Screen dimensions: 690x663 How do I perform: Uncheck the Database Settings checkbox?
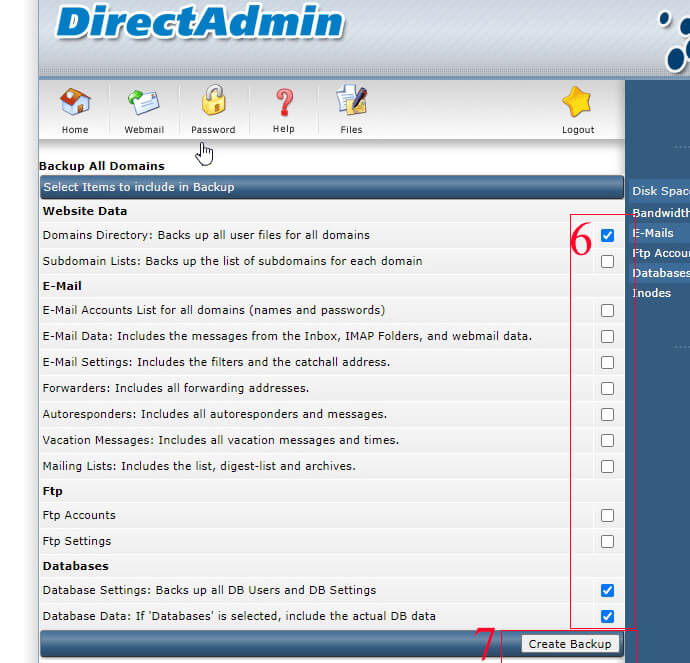pos(607,590)
